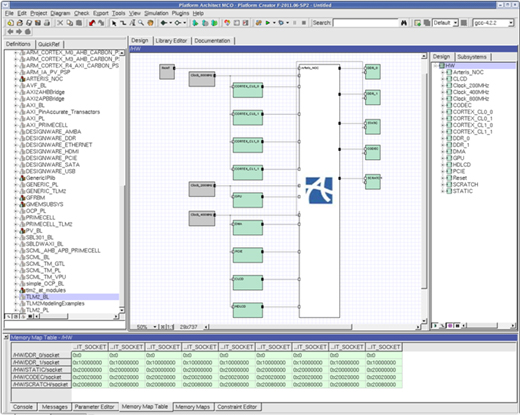The height and width of the screenshot is (415, 520).
Task: Select the arrow pointer tool
Action: pos(114,23)
